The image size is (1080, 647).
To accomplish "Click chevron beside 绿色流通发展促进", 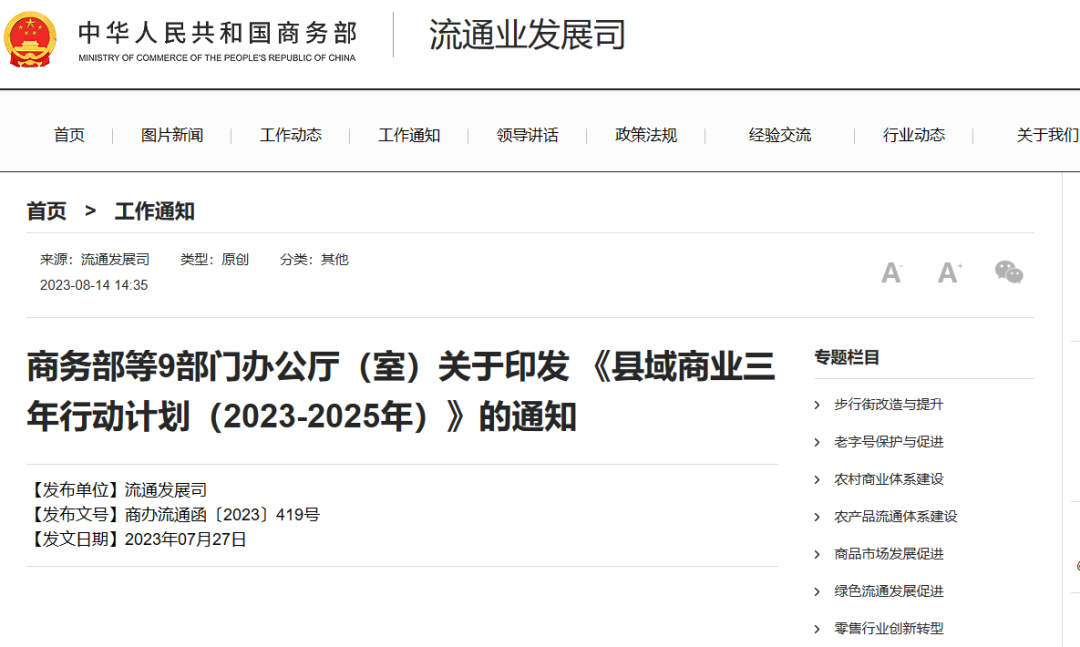I will 817,592.
